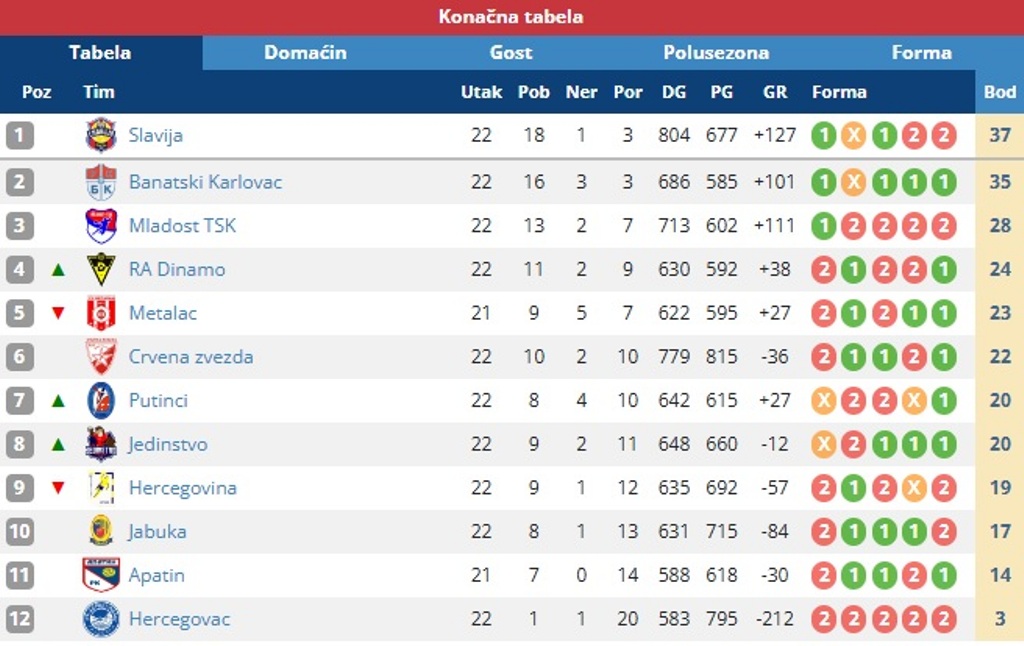Click the Putinci team logo
The height and width of the screenshot is (646, 1024).
[101, 400]
